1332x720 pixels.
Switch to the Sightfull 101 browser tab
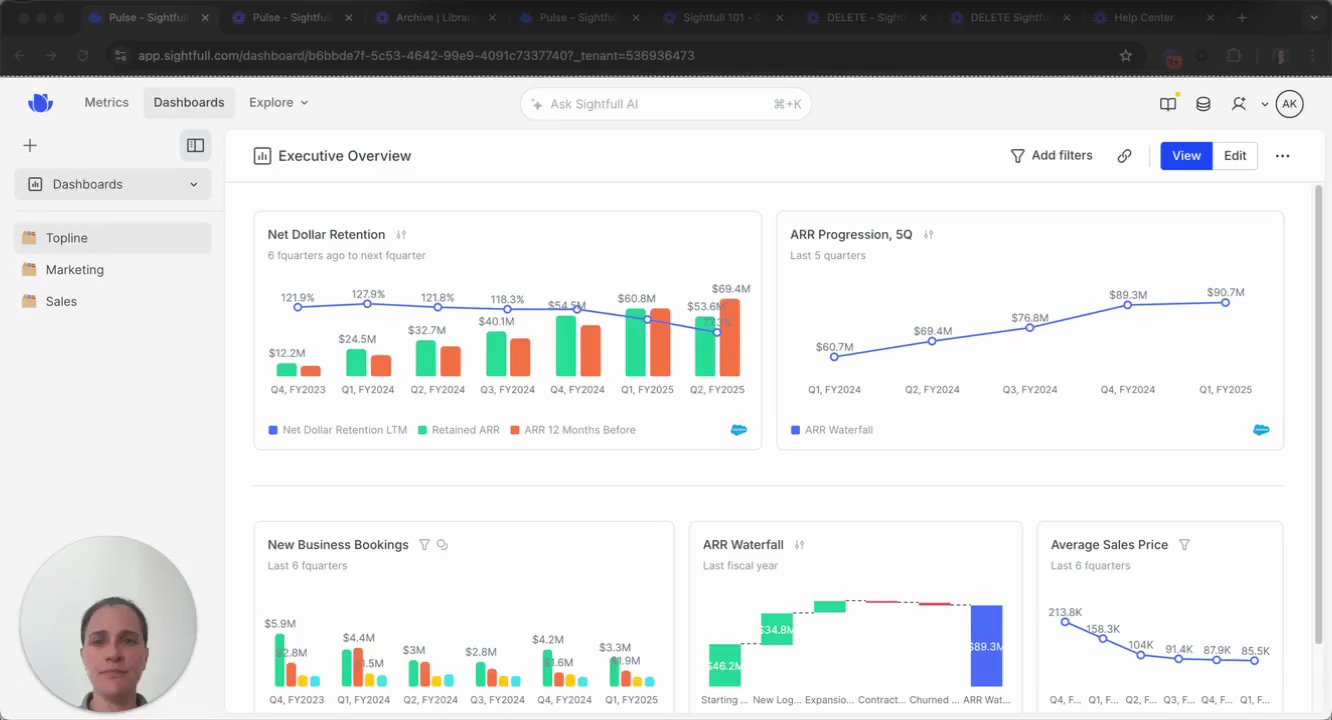722,17
